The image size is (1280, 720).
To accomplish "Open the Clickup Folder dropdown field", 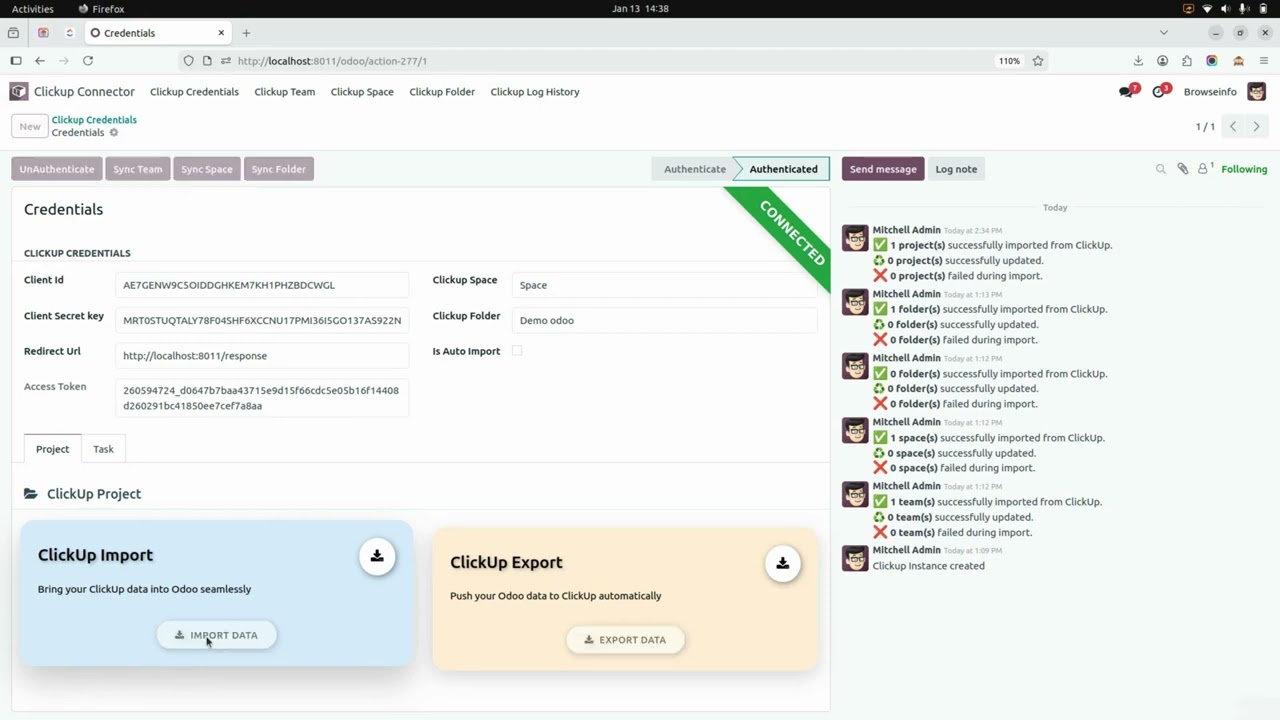I will [x=664, y=320].
